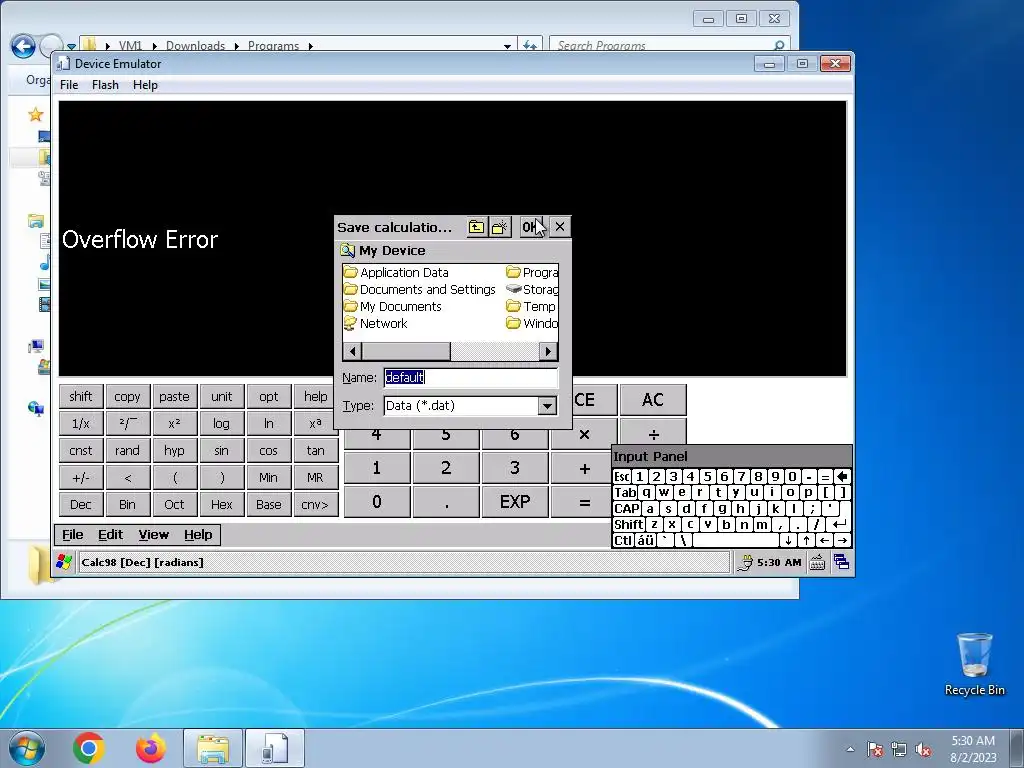Expand the Type dropdown arrow
This screenshot has height=768, width=1024.
pyautogui.click(x=547, y=406)
